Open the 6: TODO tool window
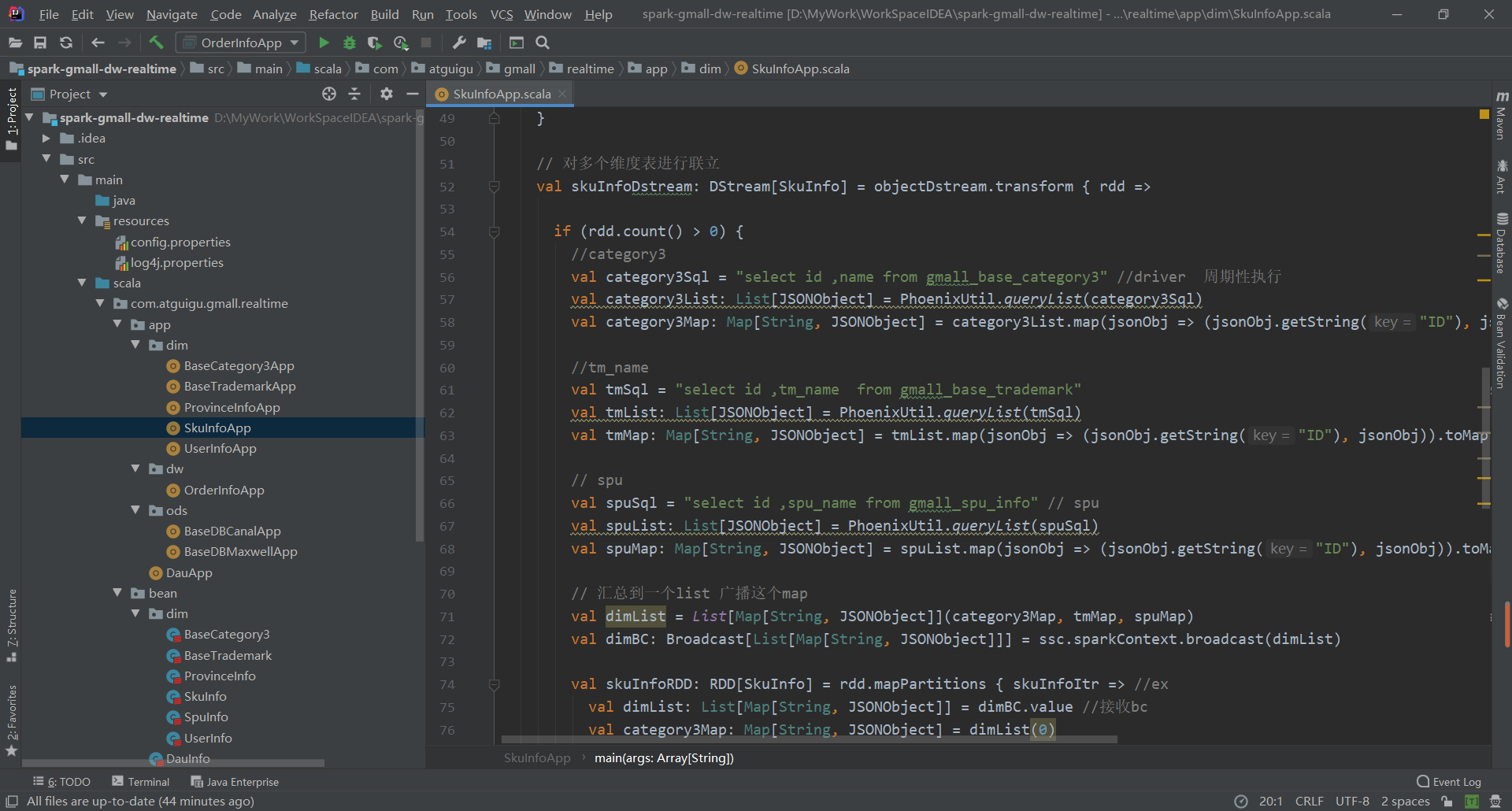1512x811 pixels. 62,782
